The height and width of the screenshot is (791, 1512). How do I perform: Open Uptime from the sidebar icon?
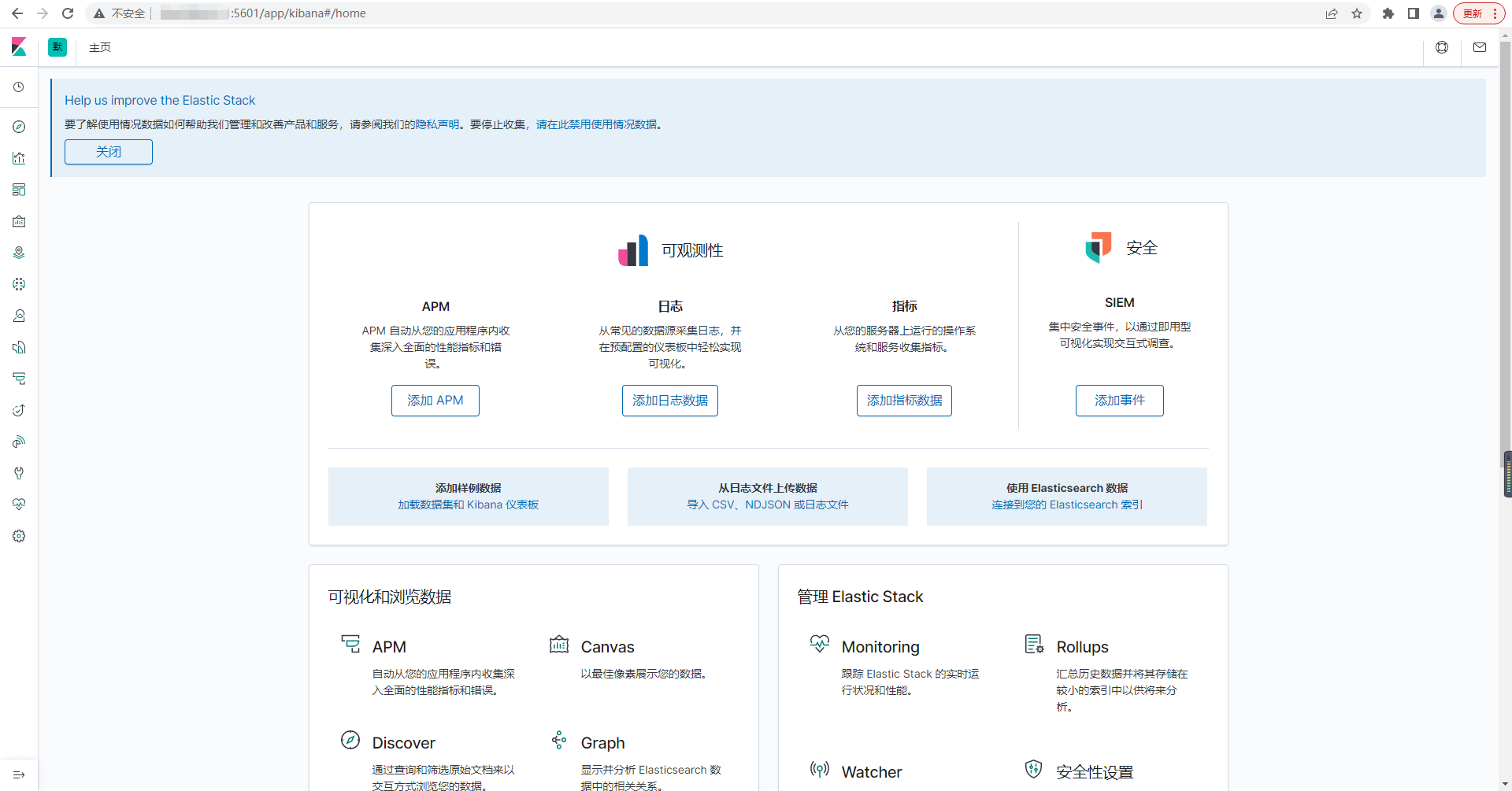tap(19, 410)
